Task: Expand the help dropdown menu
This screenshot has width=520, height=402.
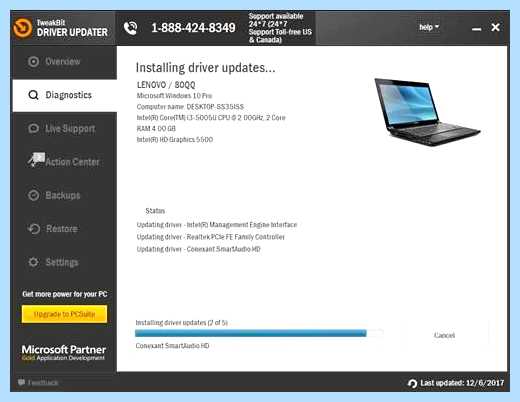Action: [x=429, y=27]
